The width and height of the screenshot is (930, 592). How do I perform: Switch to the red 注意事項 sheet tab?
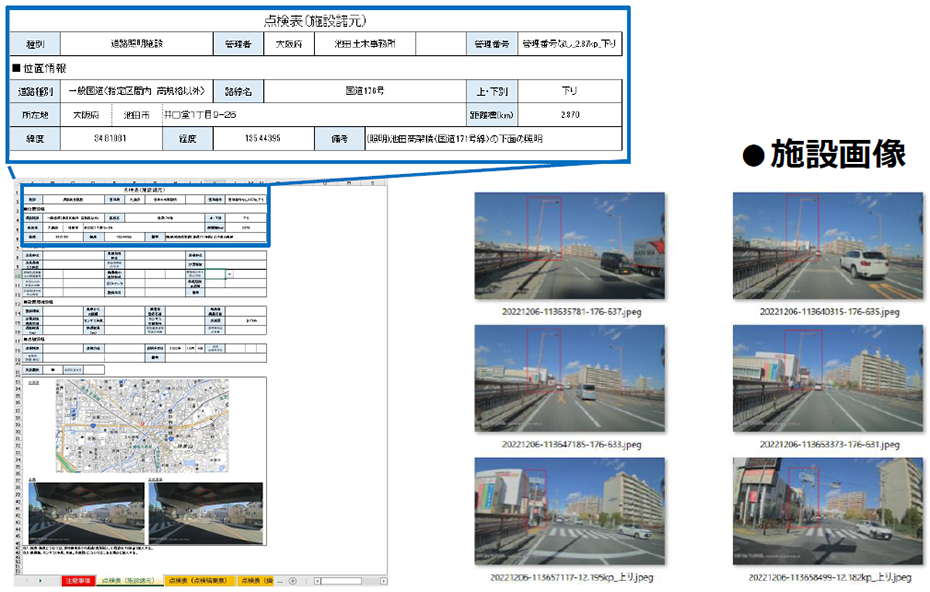(x=76, y=581)
